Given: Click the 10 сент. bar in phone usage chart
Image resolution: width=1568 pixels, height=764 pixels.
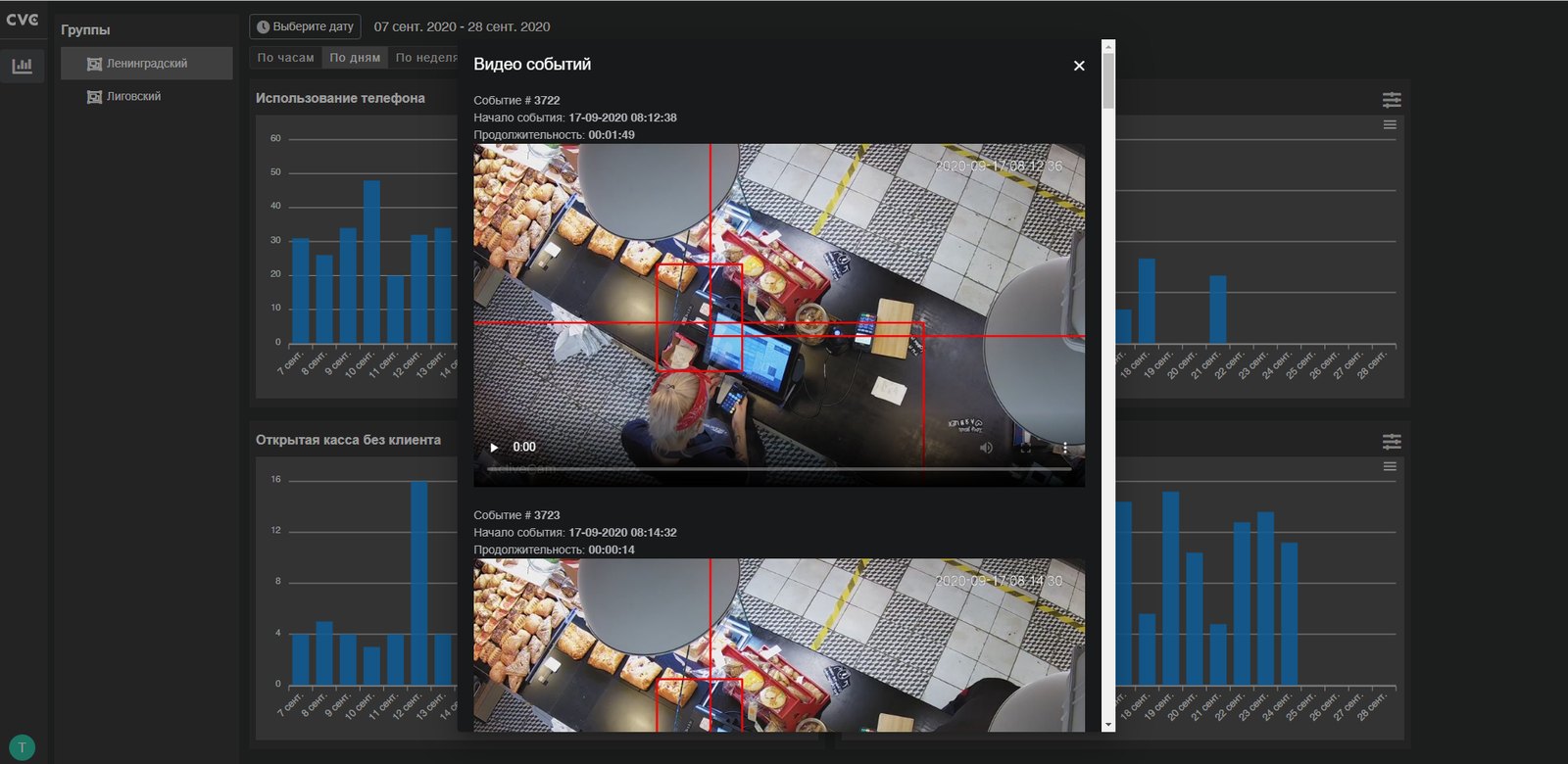Looking at the screenshot, I should click(371, 262).
